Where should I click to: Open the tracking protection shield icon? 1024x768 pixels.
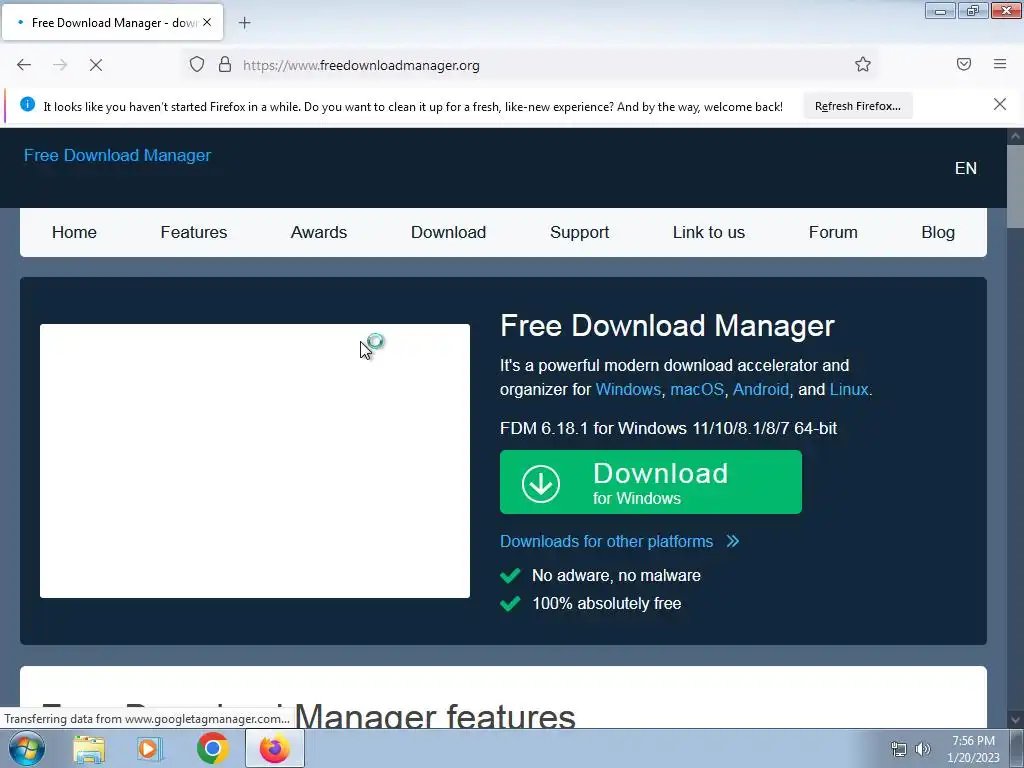[x=197, y=65]
